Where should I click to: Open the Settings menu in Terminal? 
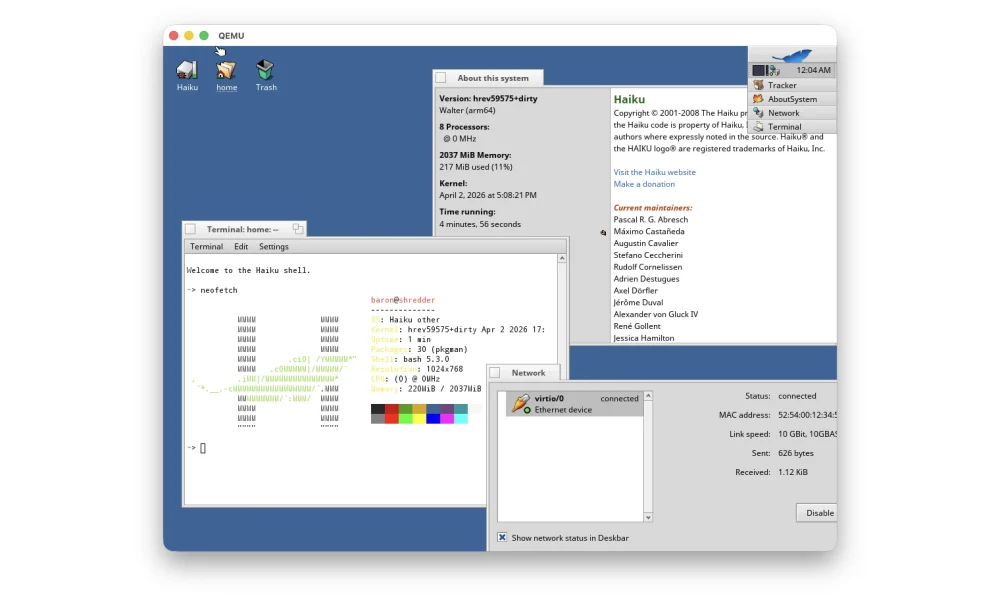click(274, 246)
